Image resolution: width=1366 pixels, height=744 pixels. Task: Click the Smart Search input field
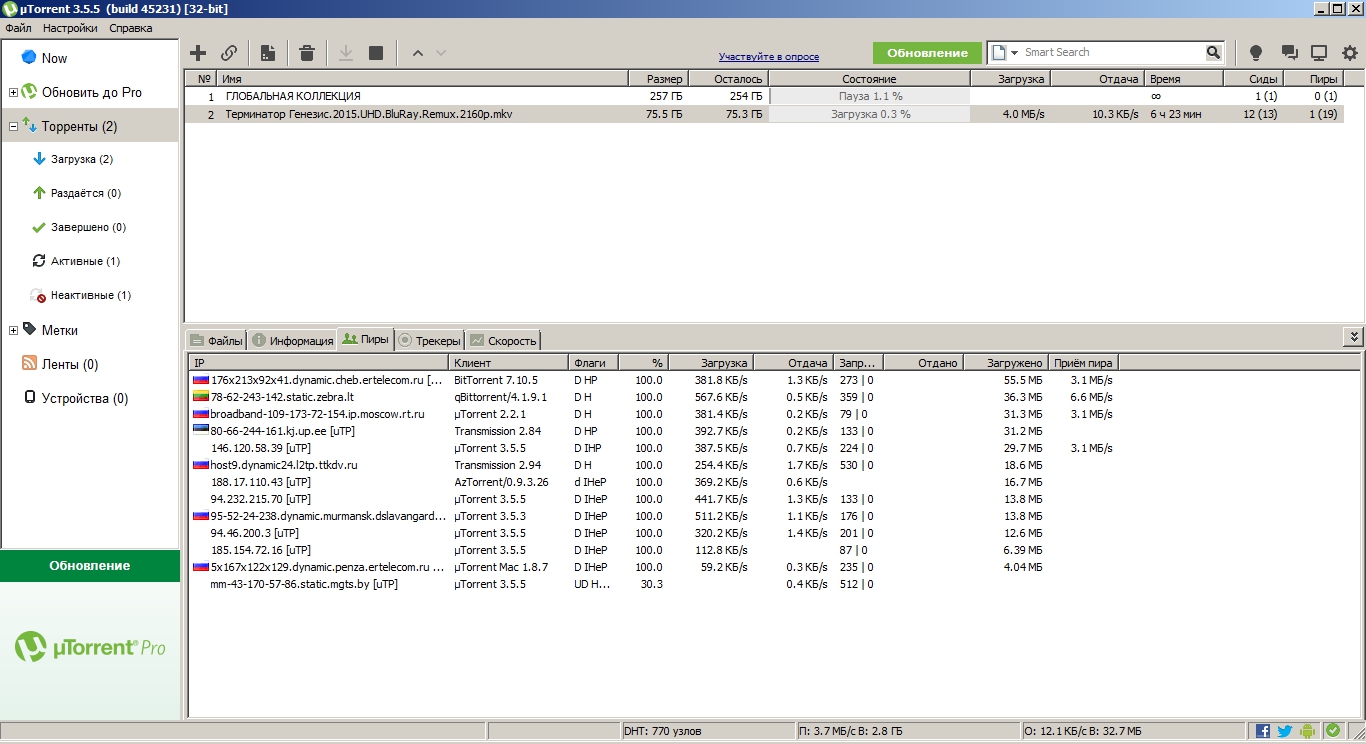[1113, 53]
